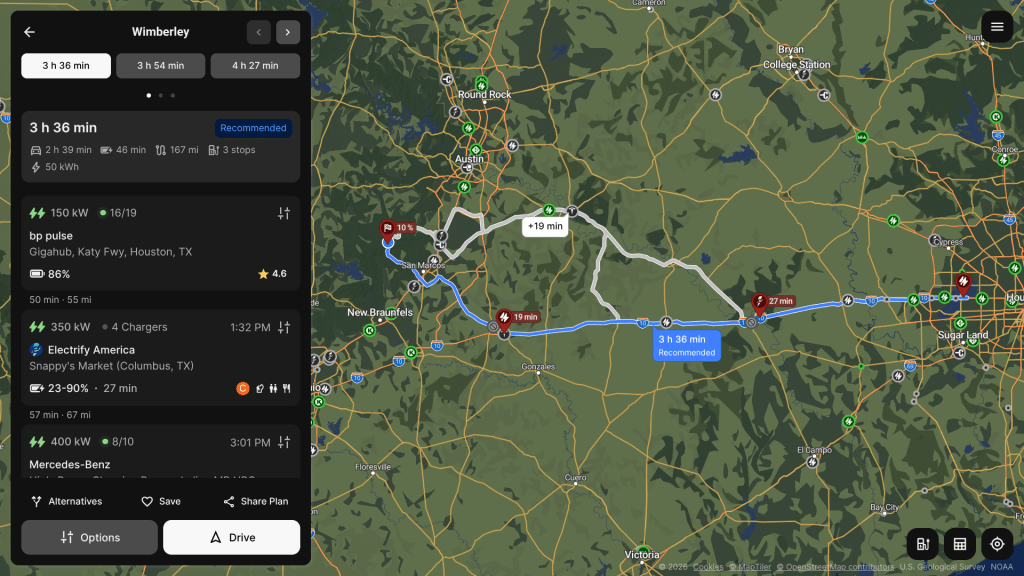Click the 19 min charger pin on map

pyautogui.click(x=504, y=319)
